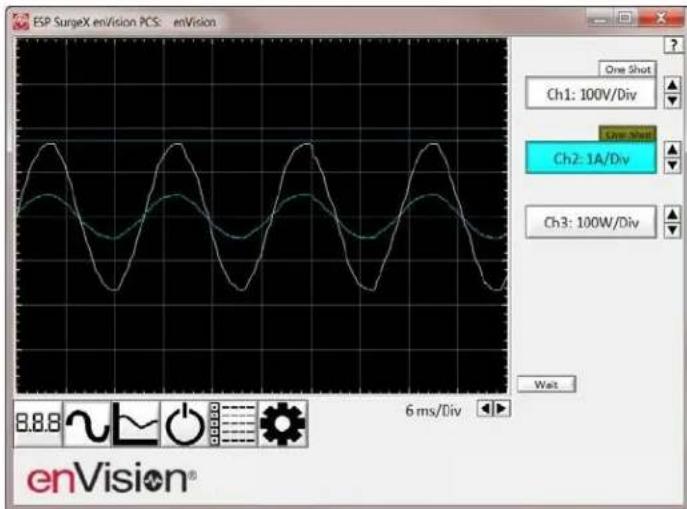Image resolution: width=687 pixels, height=509 pixels.
Task: Select the Ch2: 1A/Div channel button
Action: [591, 158]
